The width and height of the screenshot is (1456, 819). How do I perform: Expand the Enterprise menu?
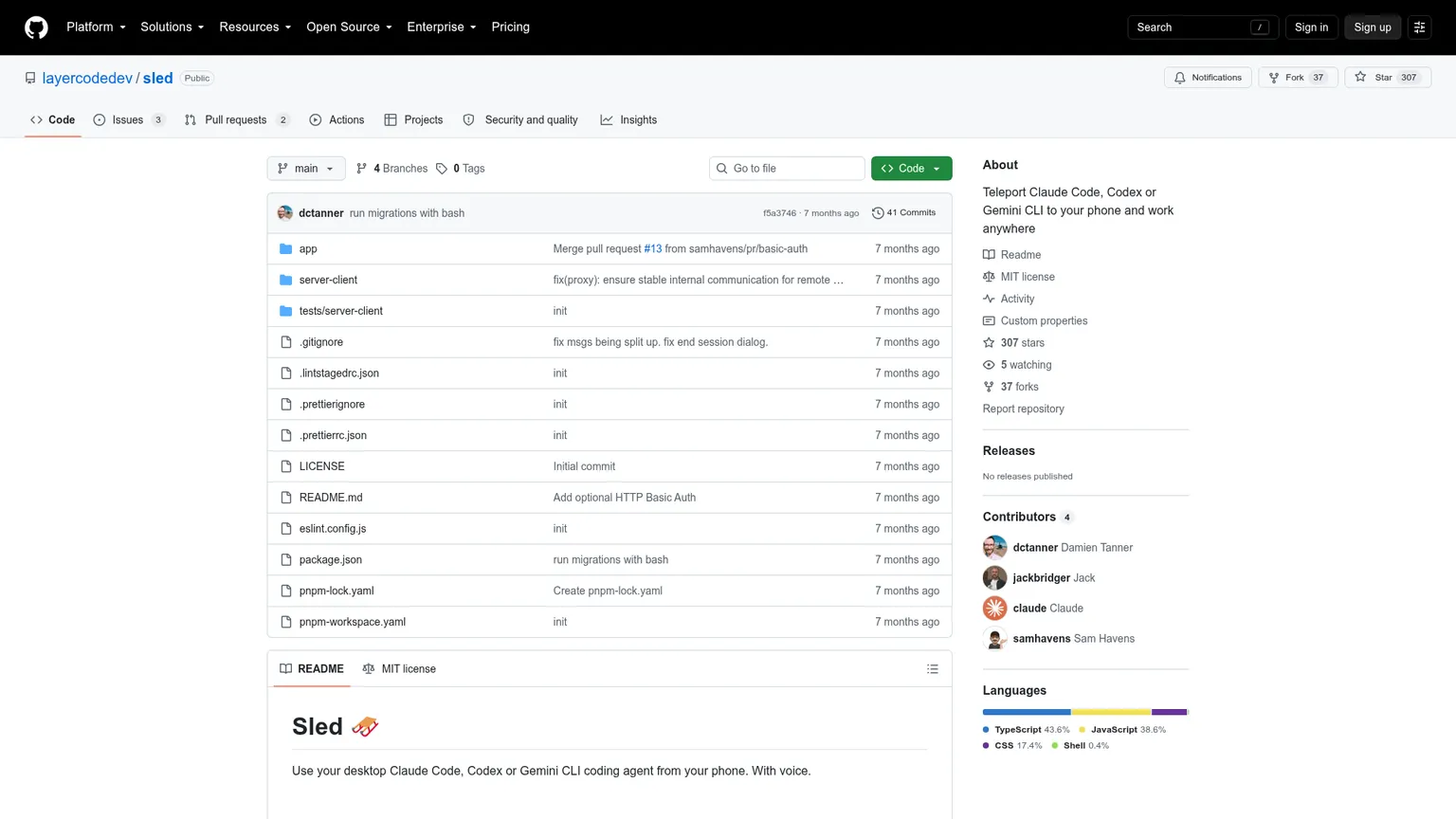point(442,27)
